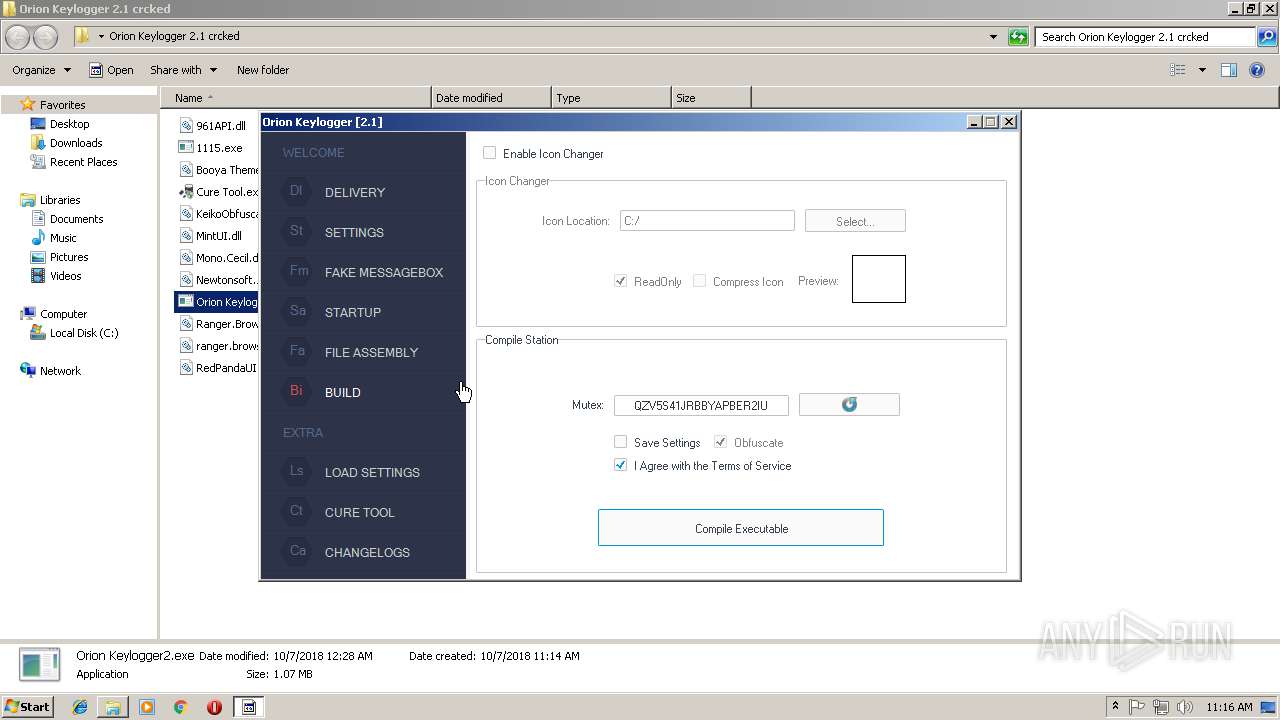The image size is (1280, 720).
Task: Click the Fm fake messagebox icon
Action: [298, 271]
